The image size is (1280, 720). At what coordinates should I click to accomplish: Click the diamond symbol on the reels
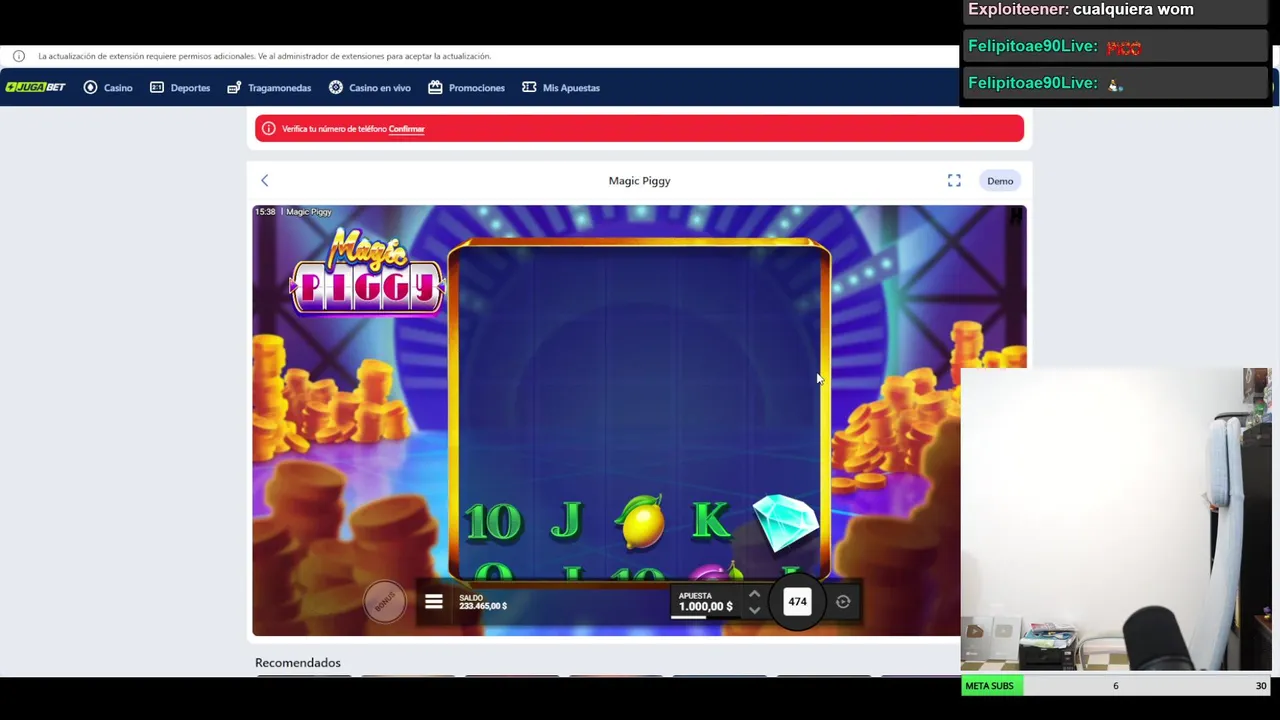tap(785, 522)
